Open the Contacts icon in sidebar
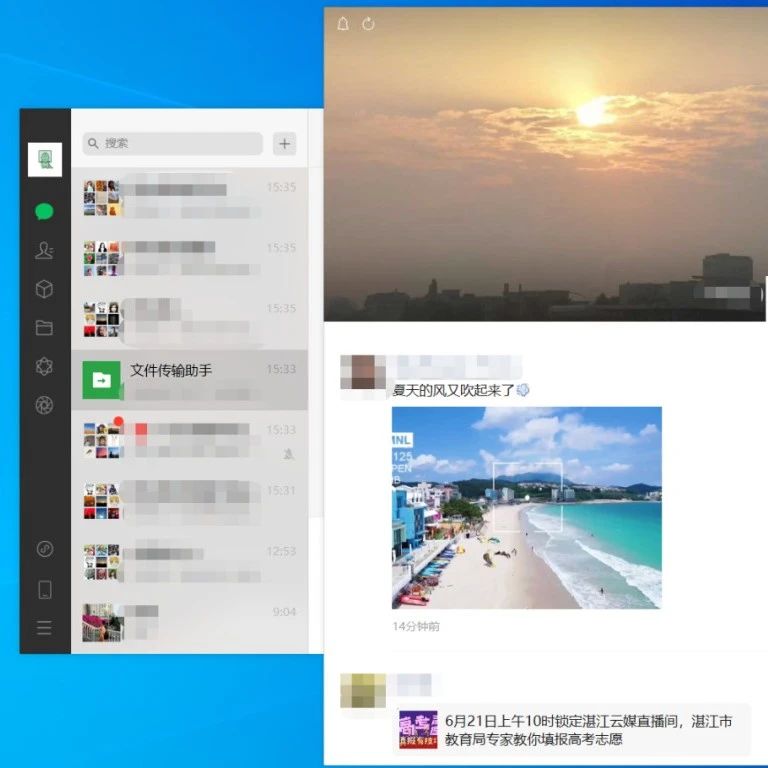The height and width of the screenshot is (768, 768). point(45,250)
